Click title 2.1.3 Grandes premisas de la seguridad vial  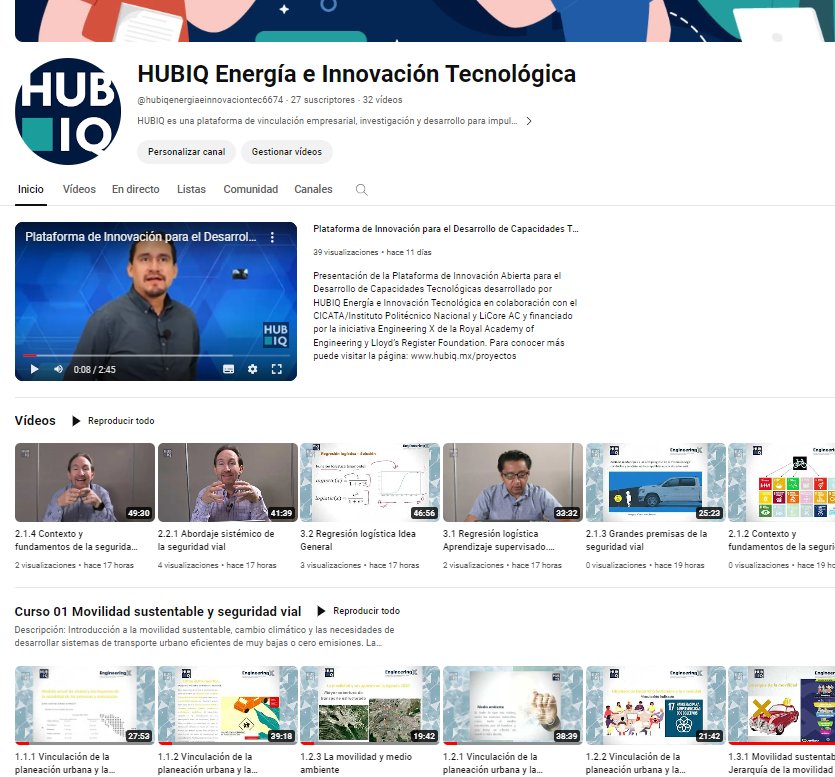tap(646, 540)
